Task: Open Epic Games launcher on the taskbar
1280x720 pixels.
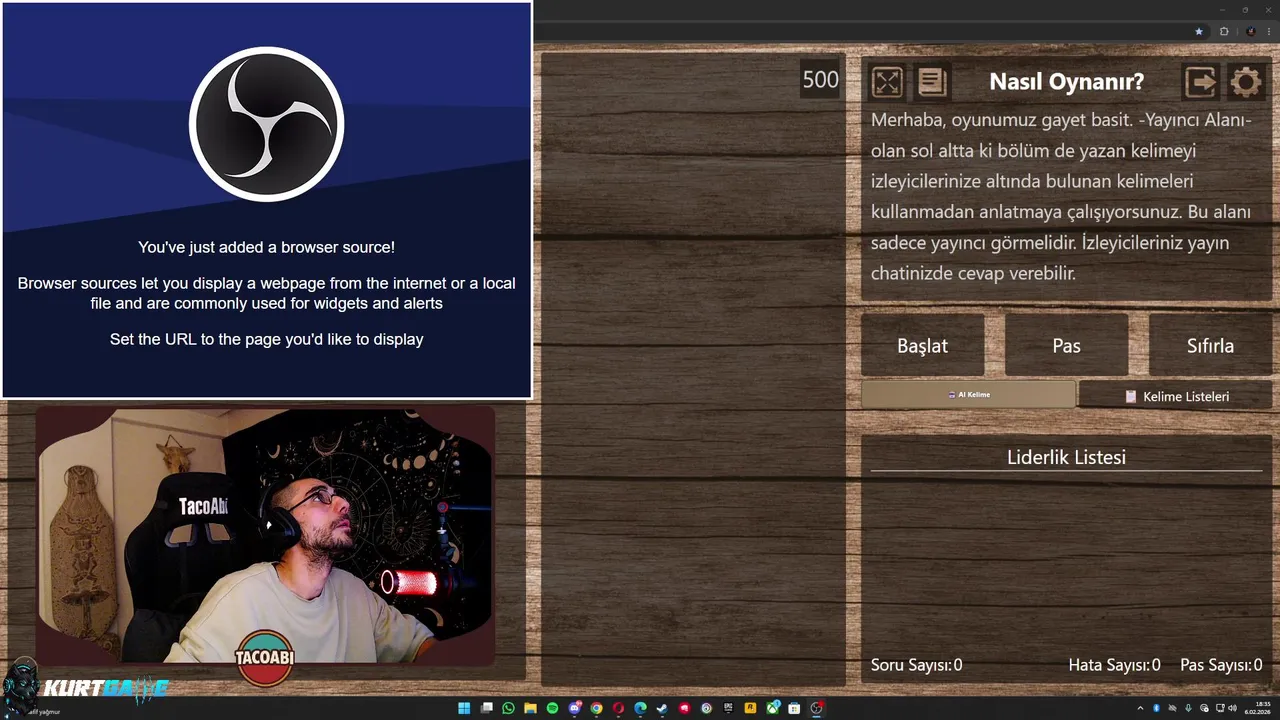Action: (x=728, y=708)
